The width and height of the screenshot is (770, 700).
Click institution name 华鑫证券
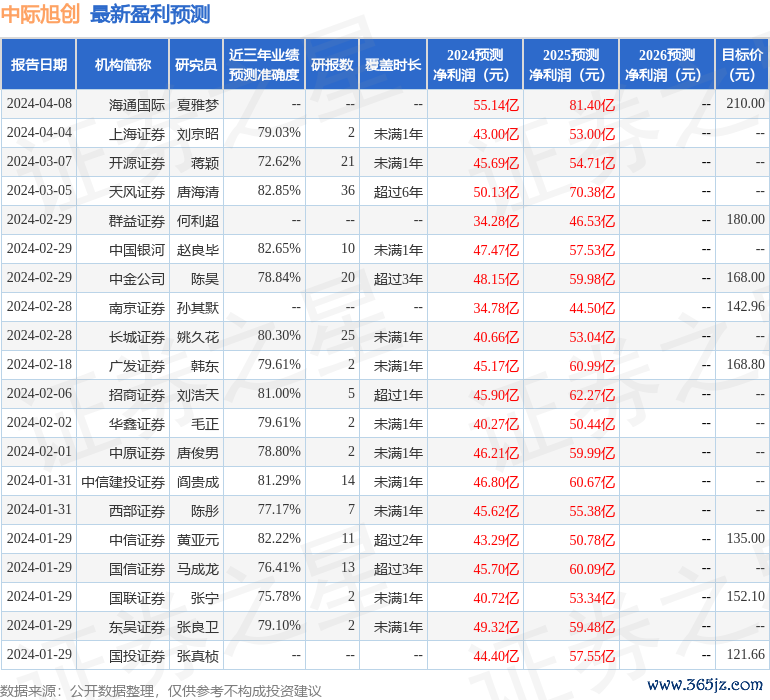pos(137,423)
